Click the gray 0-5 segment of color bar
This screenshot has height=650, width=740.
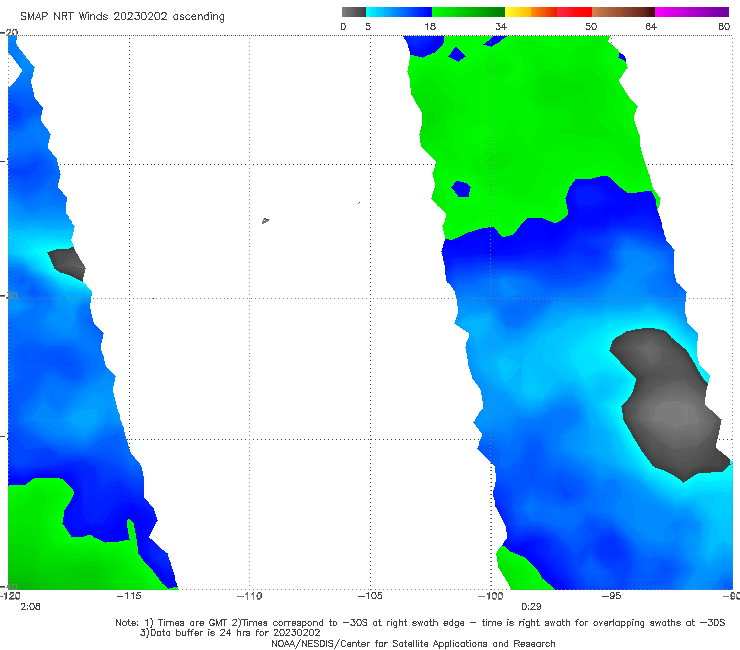tap(353, 12)
